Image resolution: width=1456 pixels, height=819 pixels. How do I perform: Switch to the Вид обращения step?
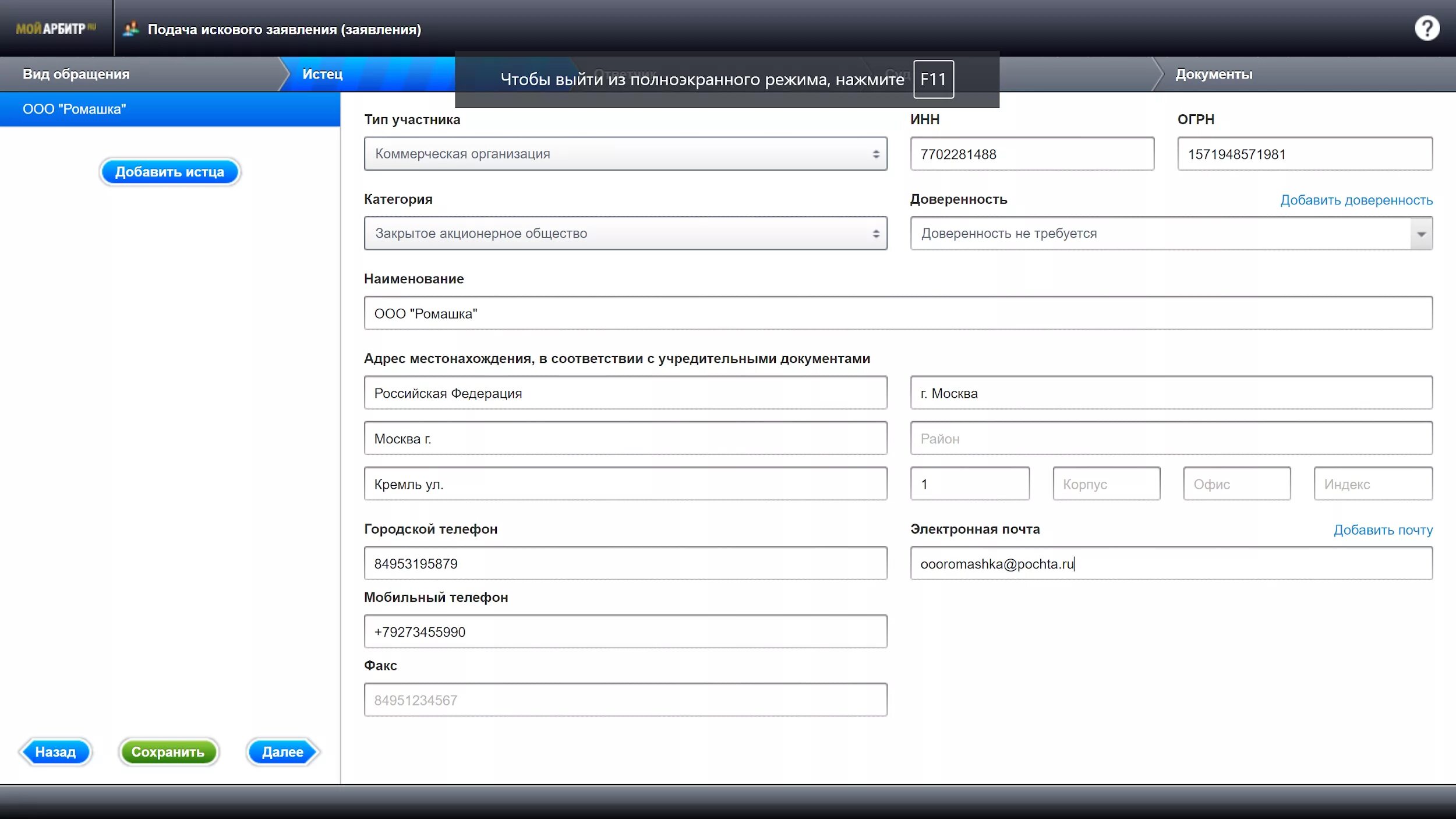[76, 74]
